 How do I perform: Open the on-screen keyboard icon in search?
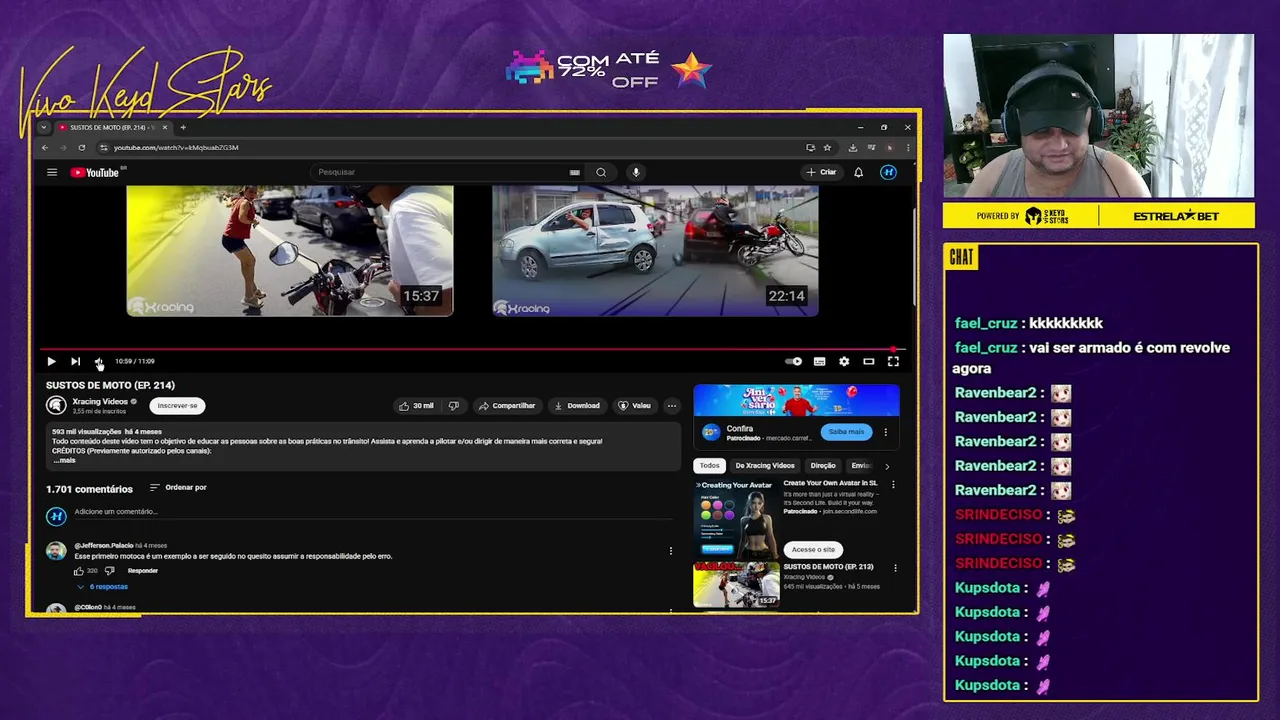(x=574, y=172)
